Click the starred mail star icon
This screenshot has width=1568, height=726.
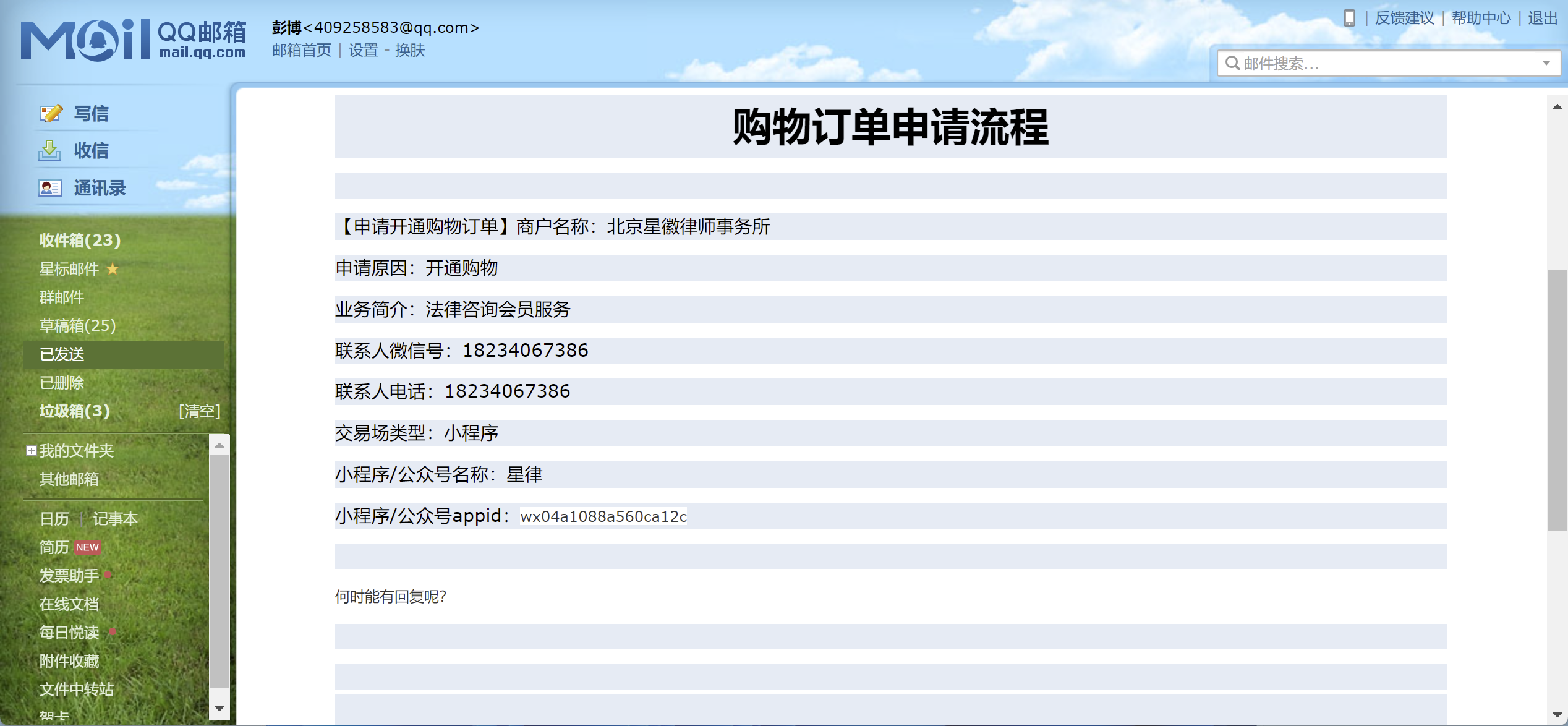(x=113, y=269)
